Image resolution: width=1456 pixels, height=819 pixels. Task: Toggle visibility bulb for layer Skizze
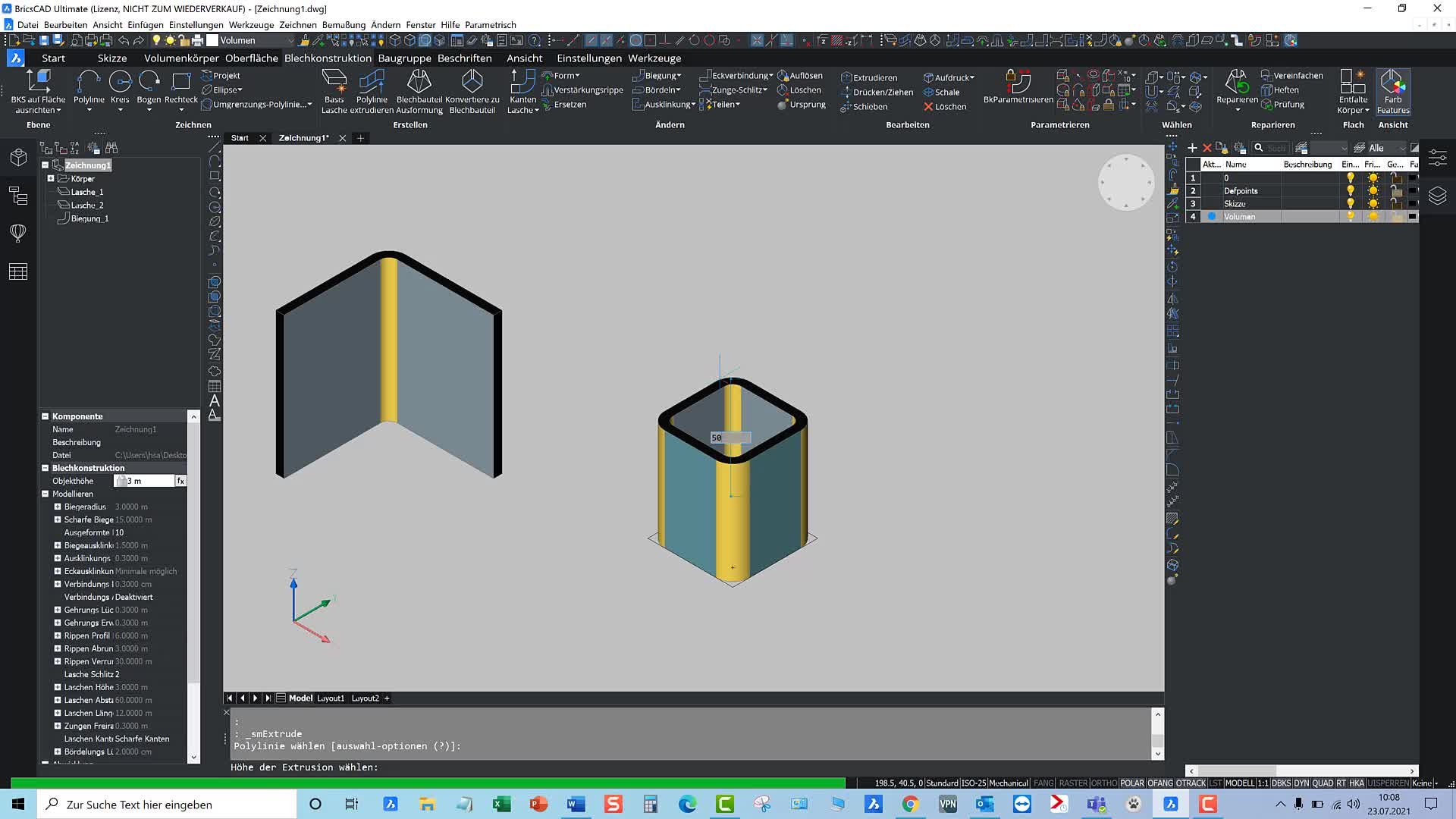1350,203
